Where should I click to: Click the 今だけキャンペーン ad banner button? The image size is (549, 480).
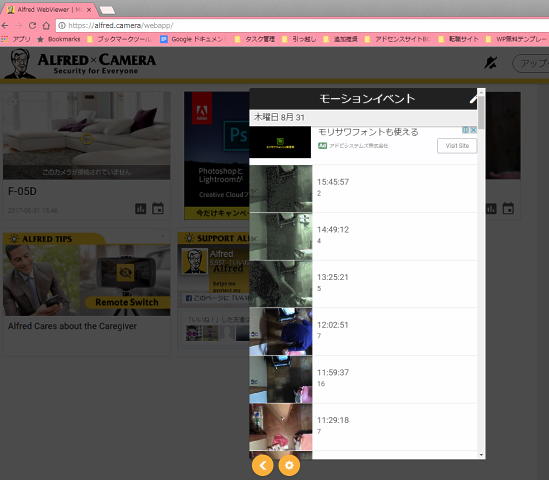[217, 213]
